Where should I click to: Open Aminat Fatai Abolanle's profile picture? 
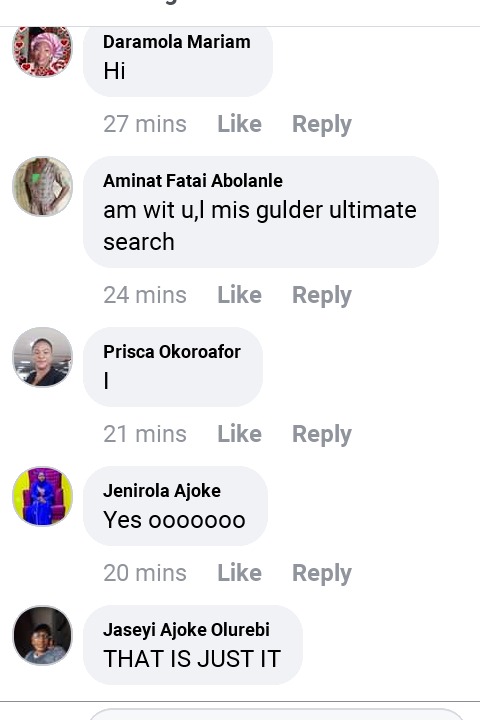(42, 186)
